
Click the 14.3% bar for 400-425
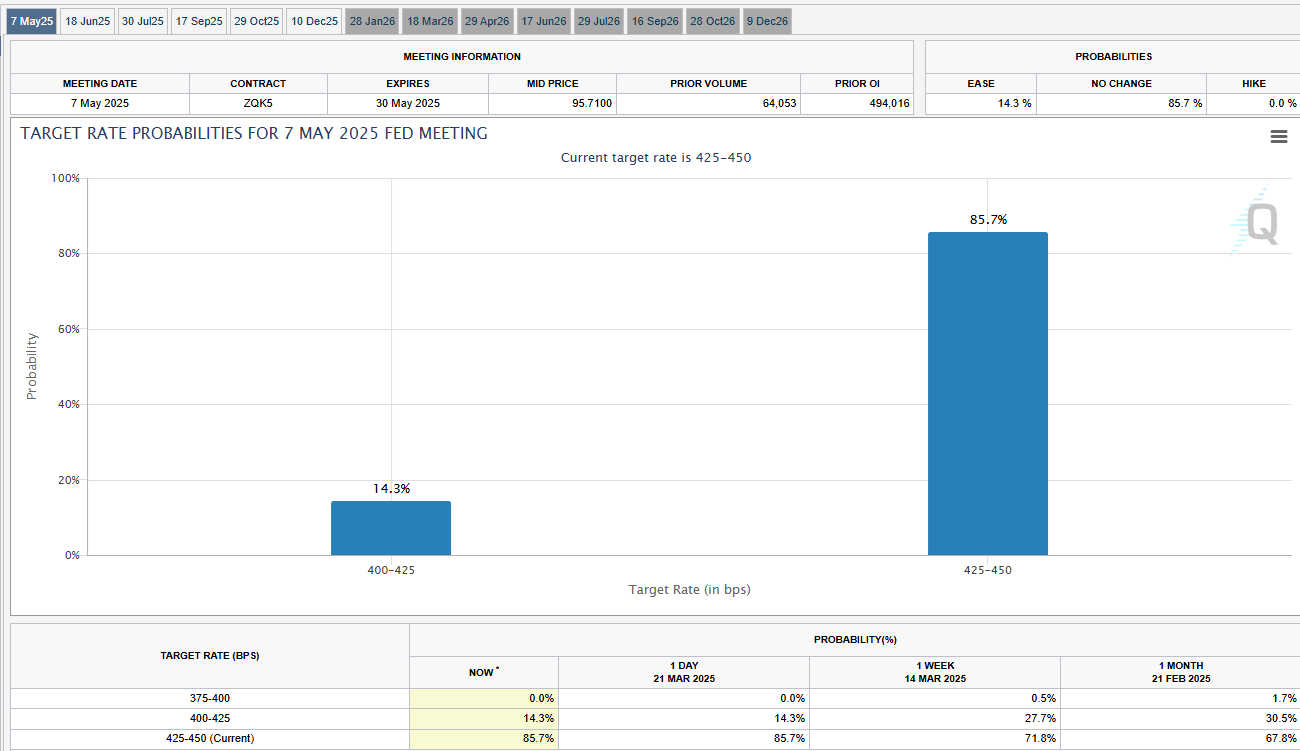click(x=390, y=528)
